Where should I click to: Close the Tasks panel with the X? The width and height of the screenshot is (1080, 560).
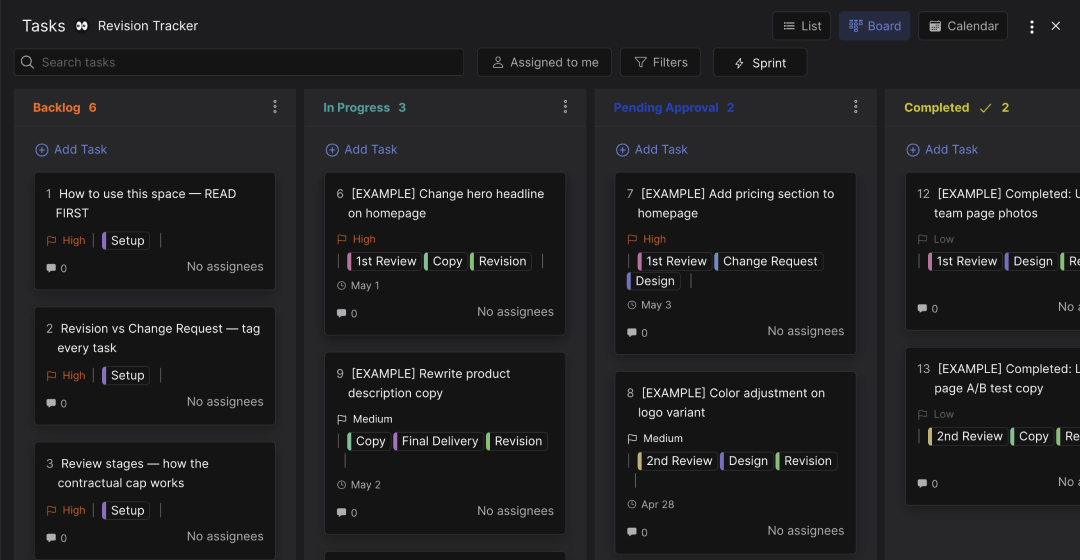pos(1055,26)
